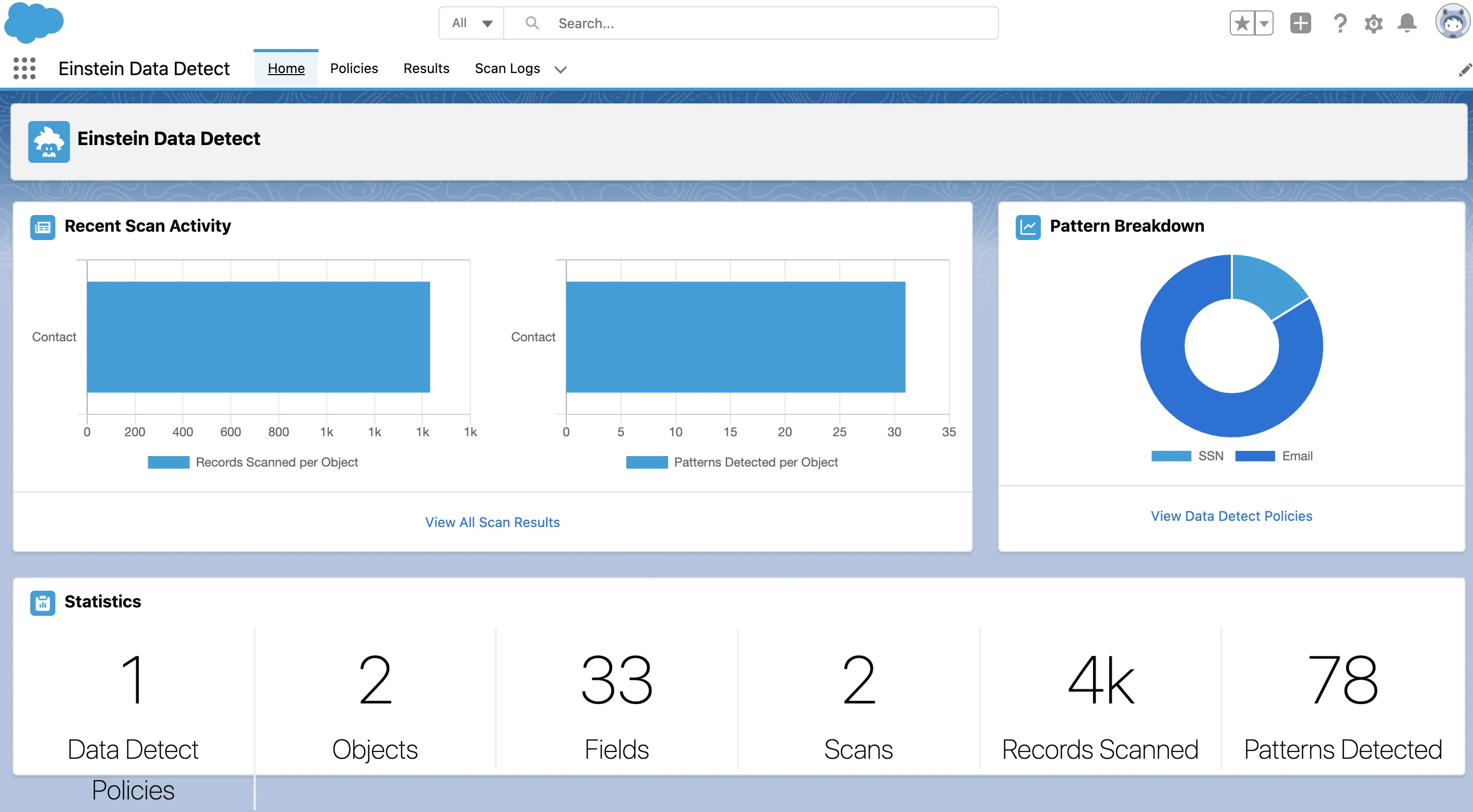Image resolution: width=1473 pixels, height=812 pixels.
Task: Switch to the Results tab
Action: click(426, 68)
